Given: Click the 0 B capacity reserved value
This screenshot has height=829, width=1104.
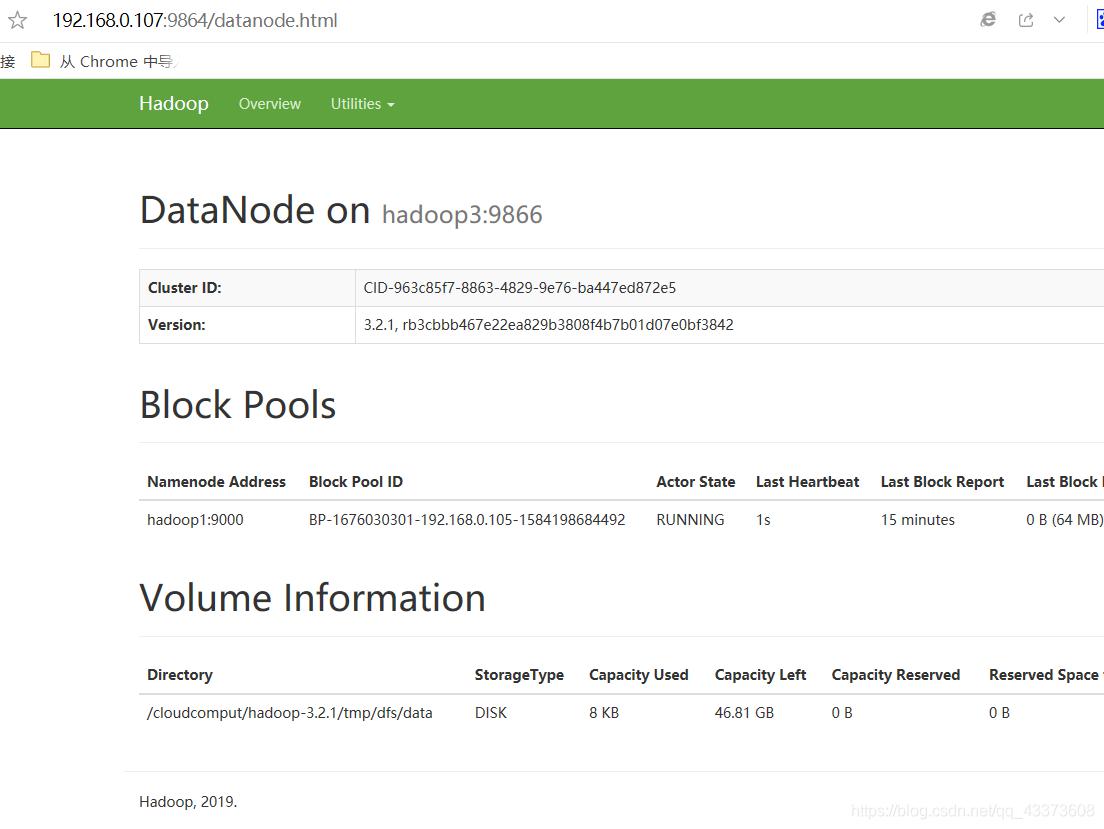Looking at the screenshot, I should (x=842, y=713).
